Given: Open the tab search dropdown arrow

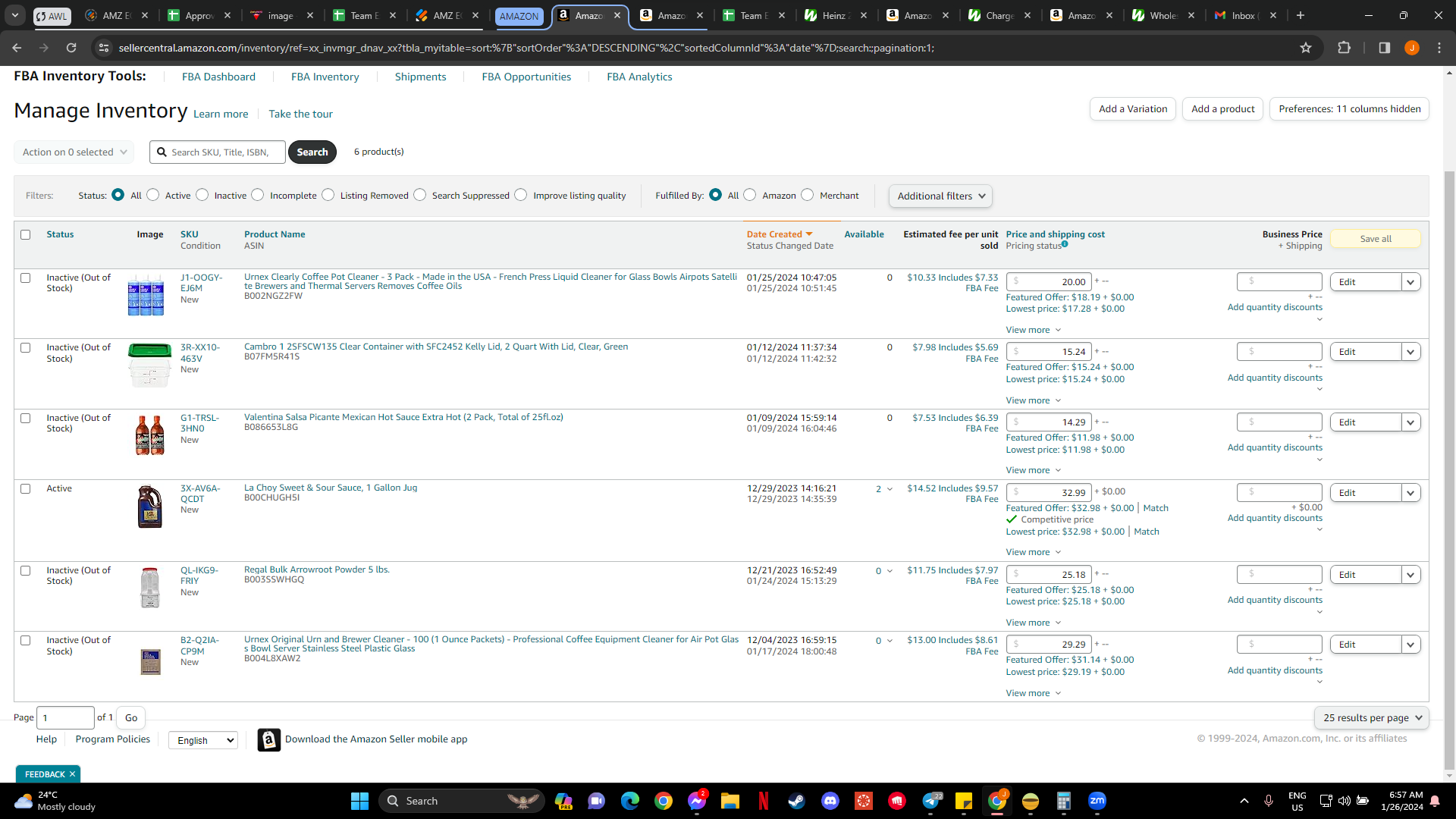Looking at the screenshot, I should click(15, 15).
